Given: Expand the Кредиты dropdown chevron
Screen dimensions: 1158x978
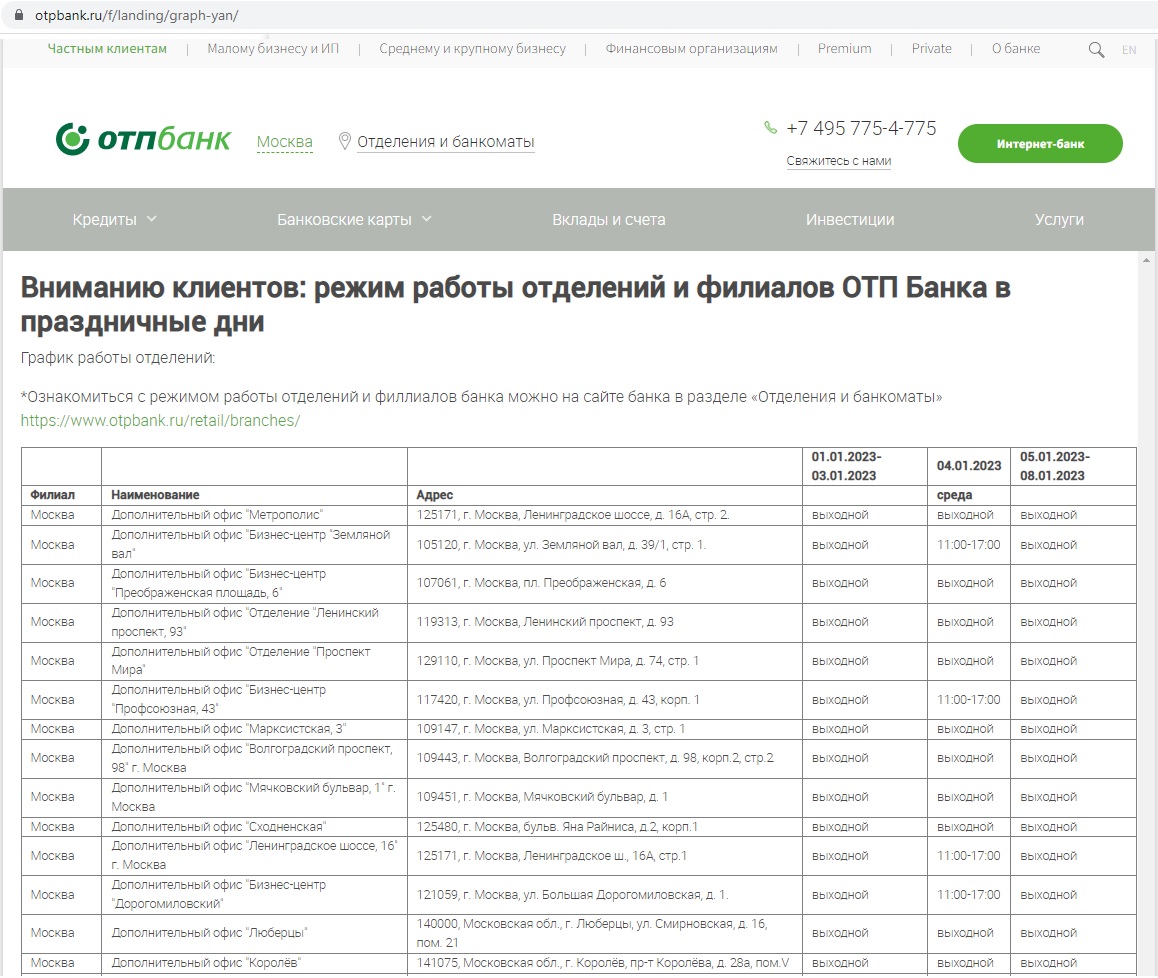Looking at the screenshot, I should [151, 219].
